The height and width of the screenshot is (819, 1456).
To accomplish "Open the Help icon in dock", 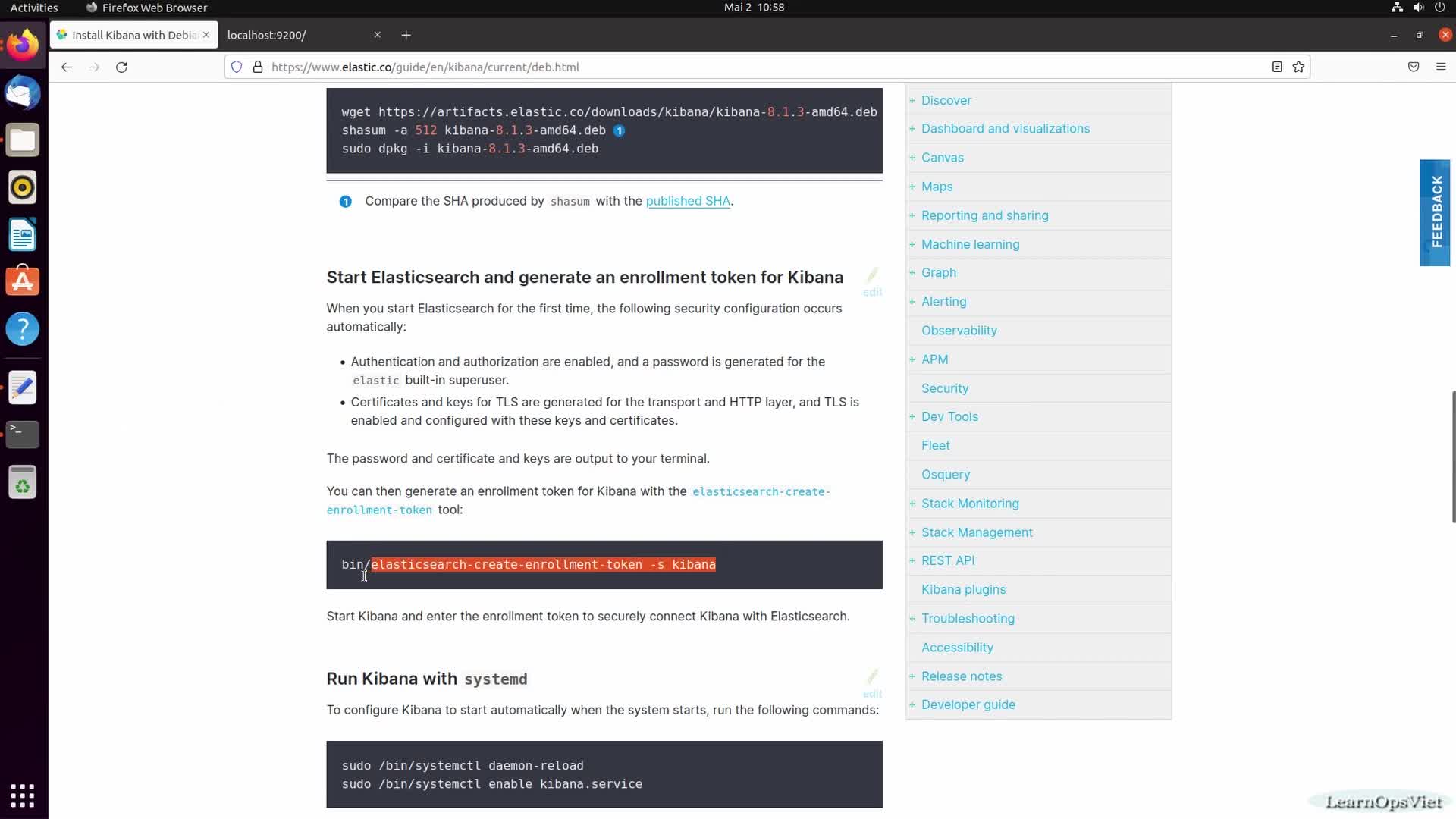I will click(23, 329).
